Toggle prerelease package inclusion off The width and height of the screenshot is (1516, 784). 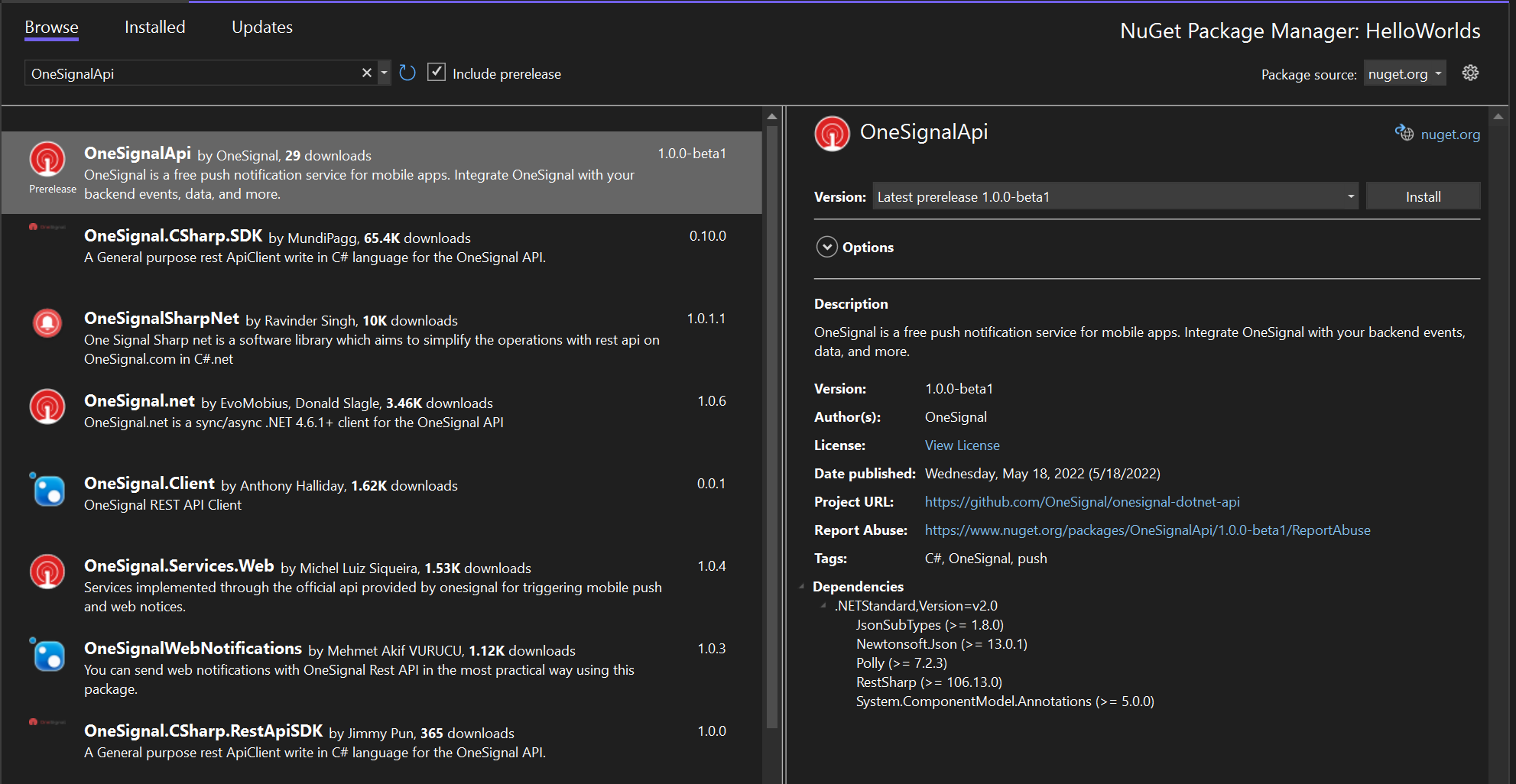pos(436,71)
